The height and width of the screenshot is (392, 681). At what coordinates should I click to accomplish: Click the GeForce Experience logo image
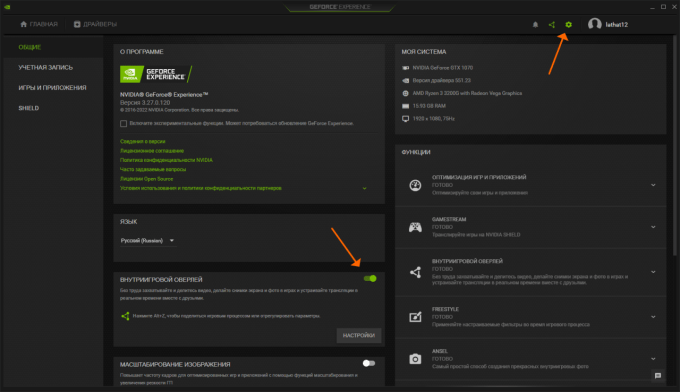(156, 74)
